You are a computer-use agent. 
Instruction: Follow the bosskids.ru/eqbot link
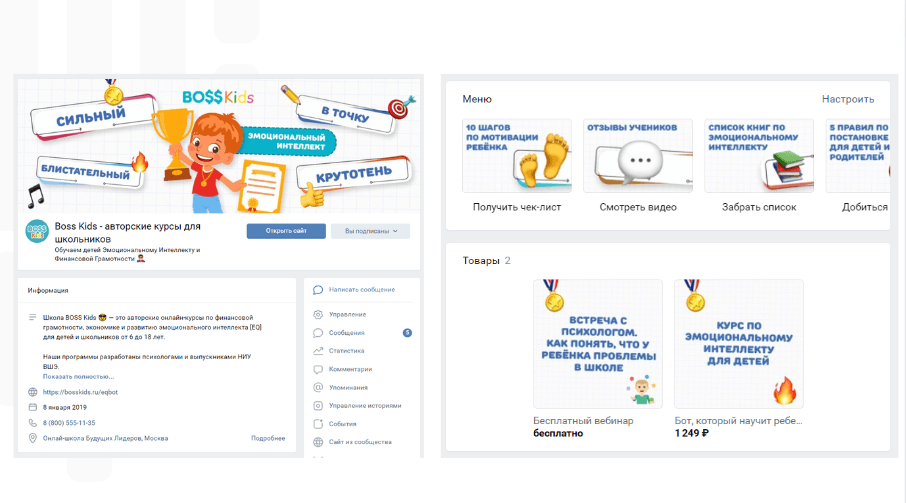point(80,392)
